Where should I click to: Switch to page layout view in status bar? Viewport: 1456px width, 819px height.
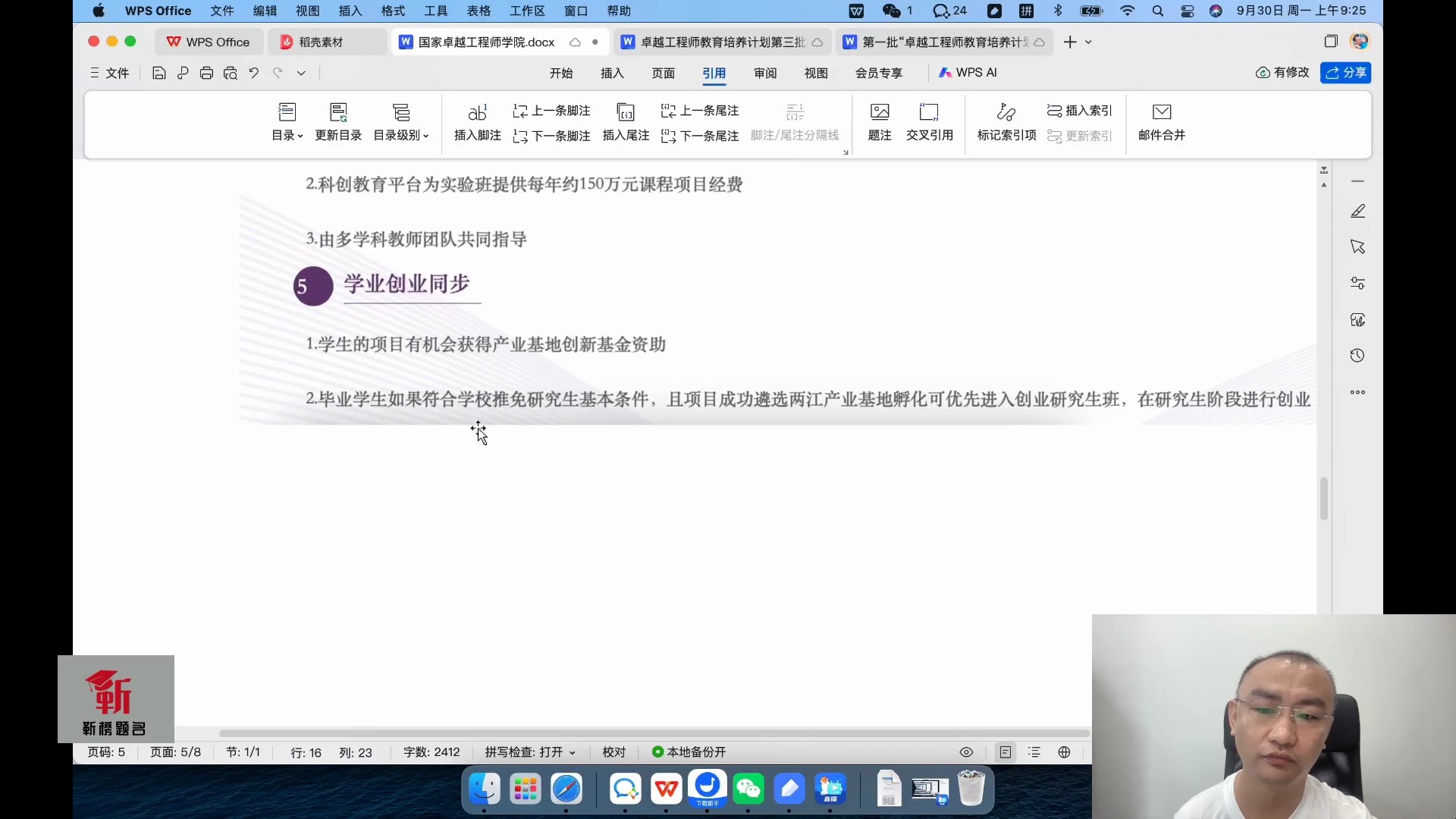tap(1006, 752)
